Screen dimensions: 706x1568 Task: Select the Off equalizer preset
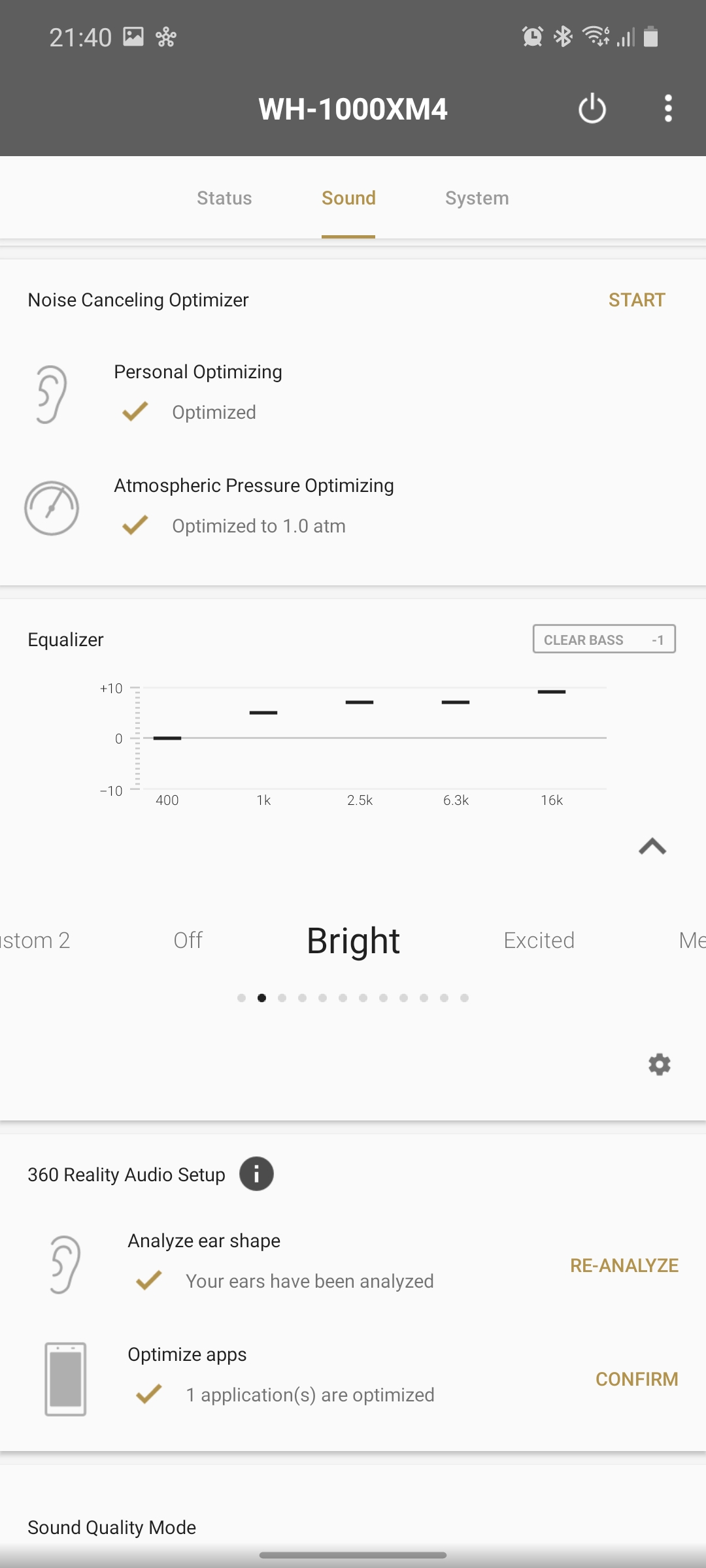tap(188, 940)
